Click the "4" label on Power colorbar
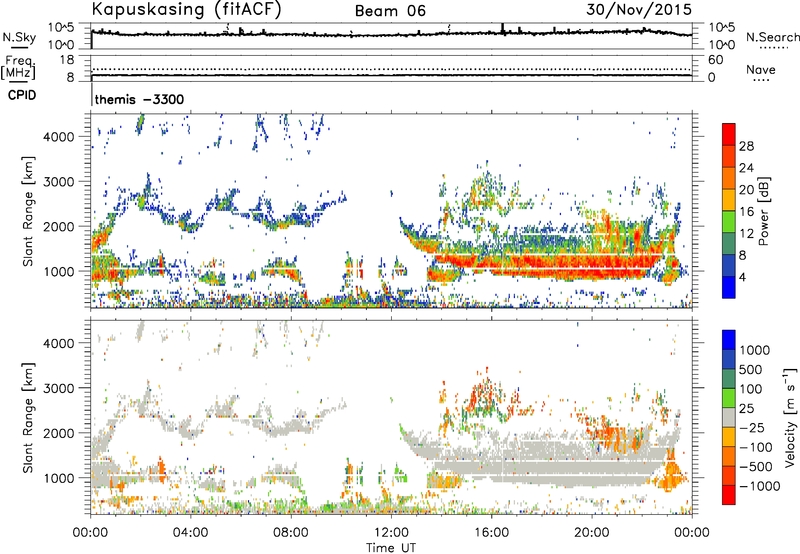800x554 pixels. coord(742,277)
